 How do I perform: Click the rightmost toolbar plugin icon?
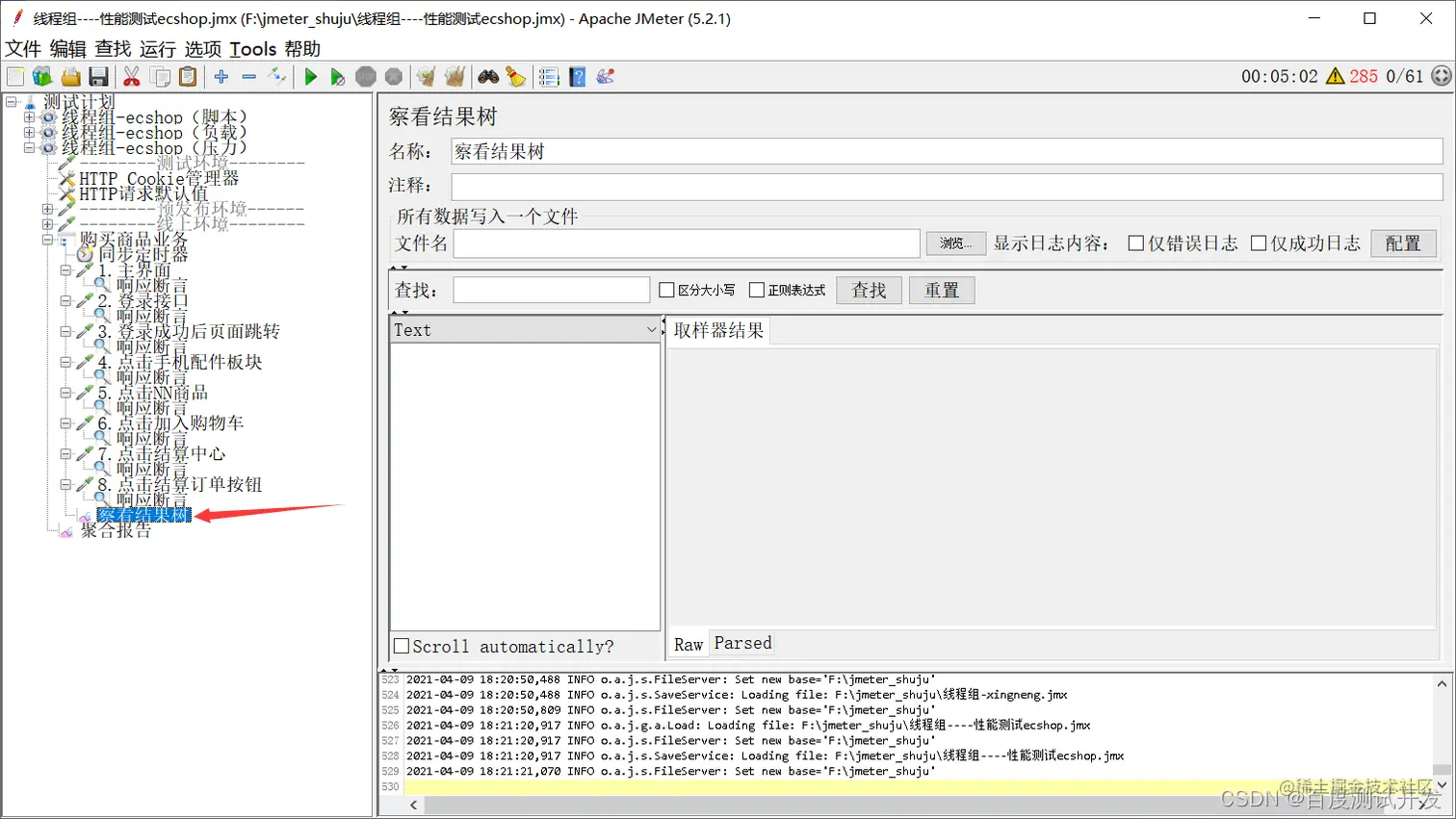coord(606,76)
